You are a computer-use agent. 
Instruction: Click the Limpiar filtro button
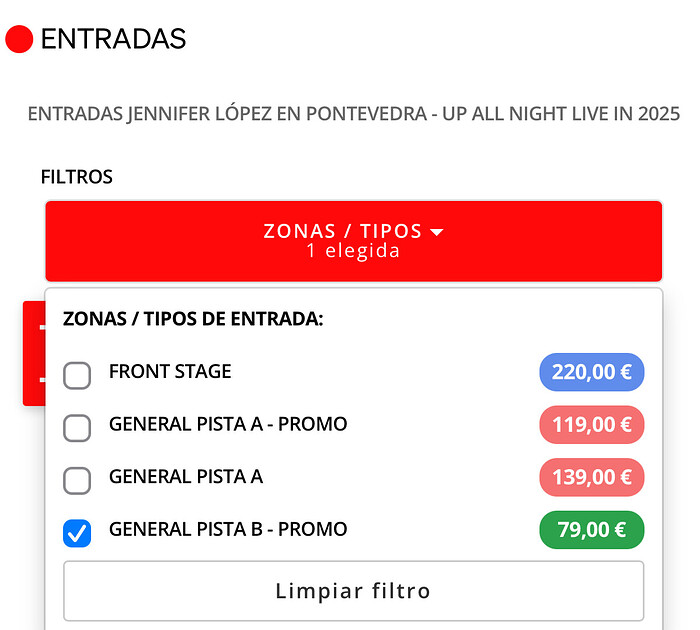click(354, 591)
